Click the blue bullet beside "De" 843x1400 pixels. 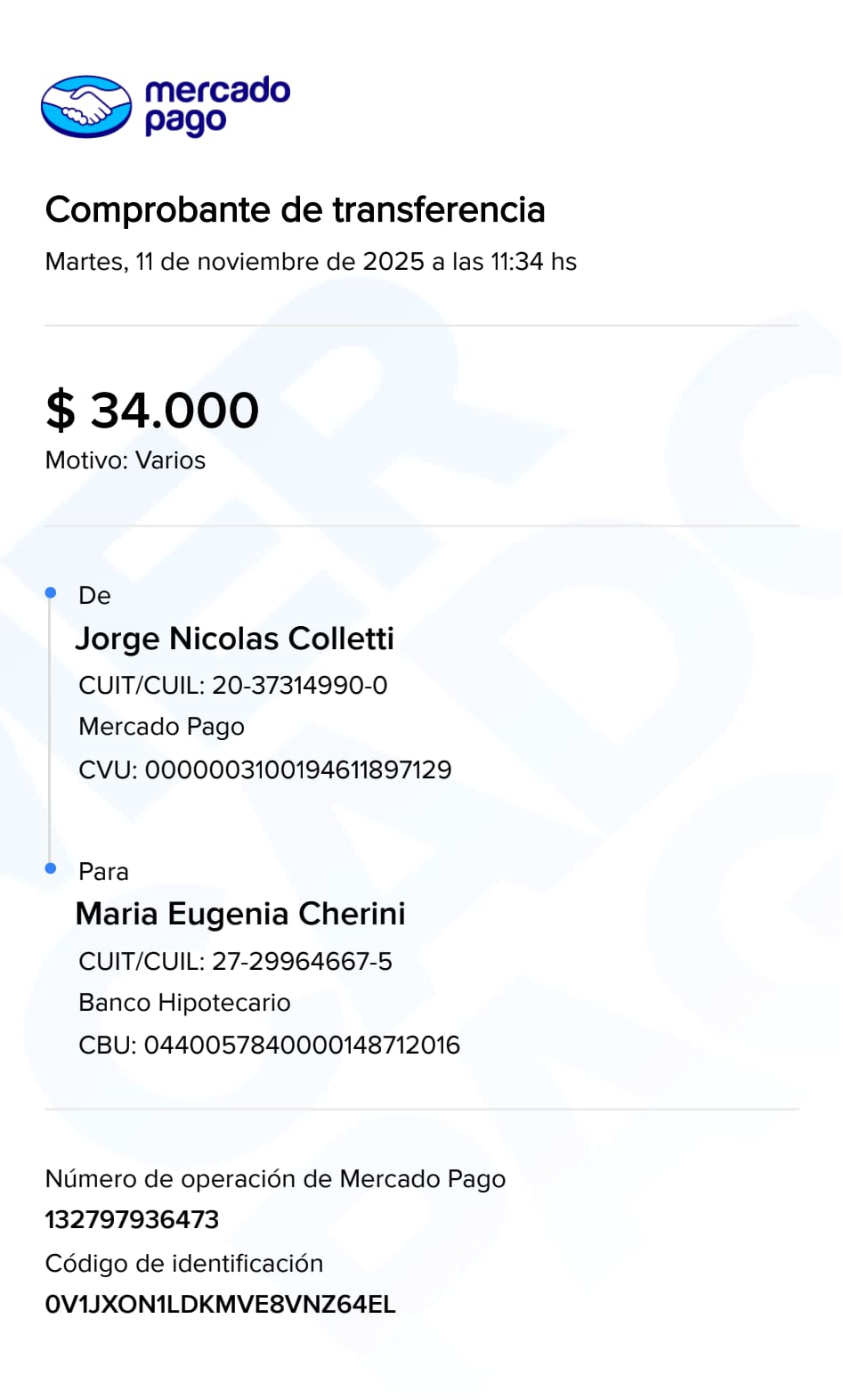tap(51, 593)
